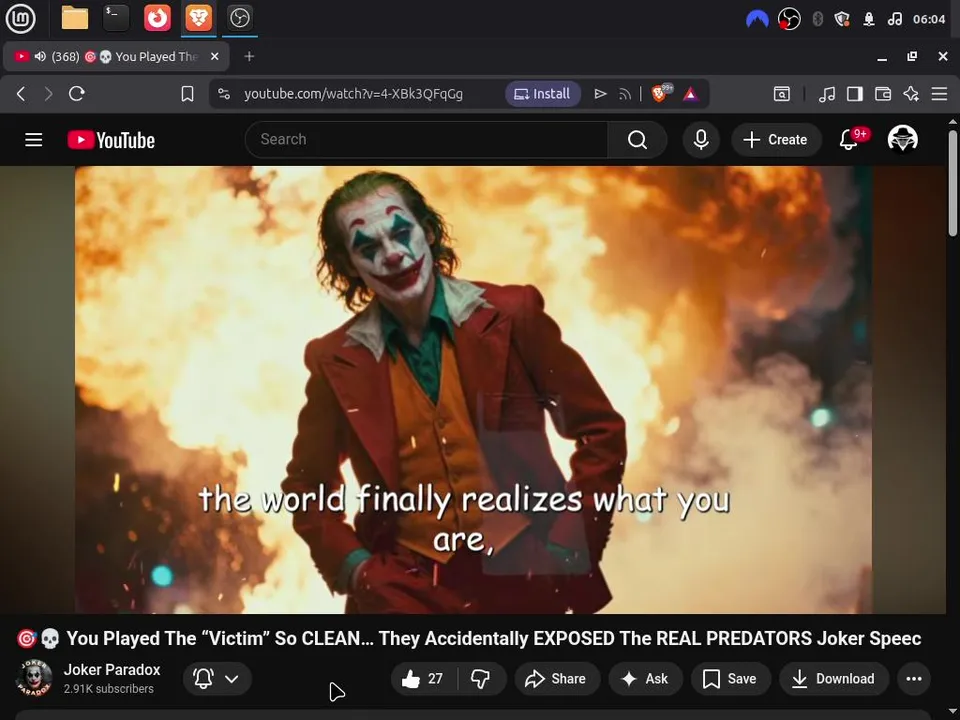Click the youtube.com address bar URL
The height and width of the screenshot is (720, 960).
tap(353, 94)
